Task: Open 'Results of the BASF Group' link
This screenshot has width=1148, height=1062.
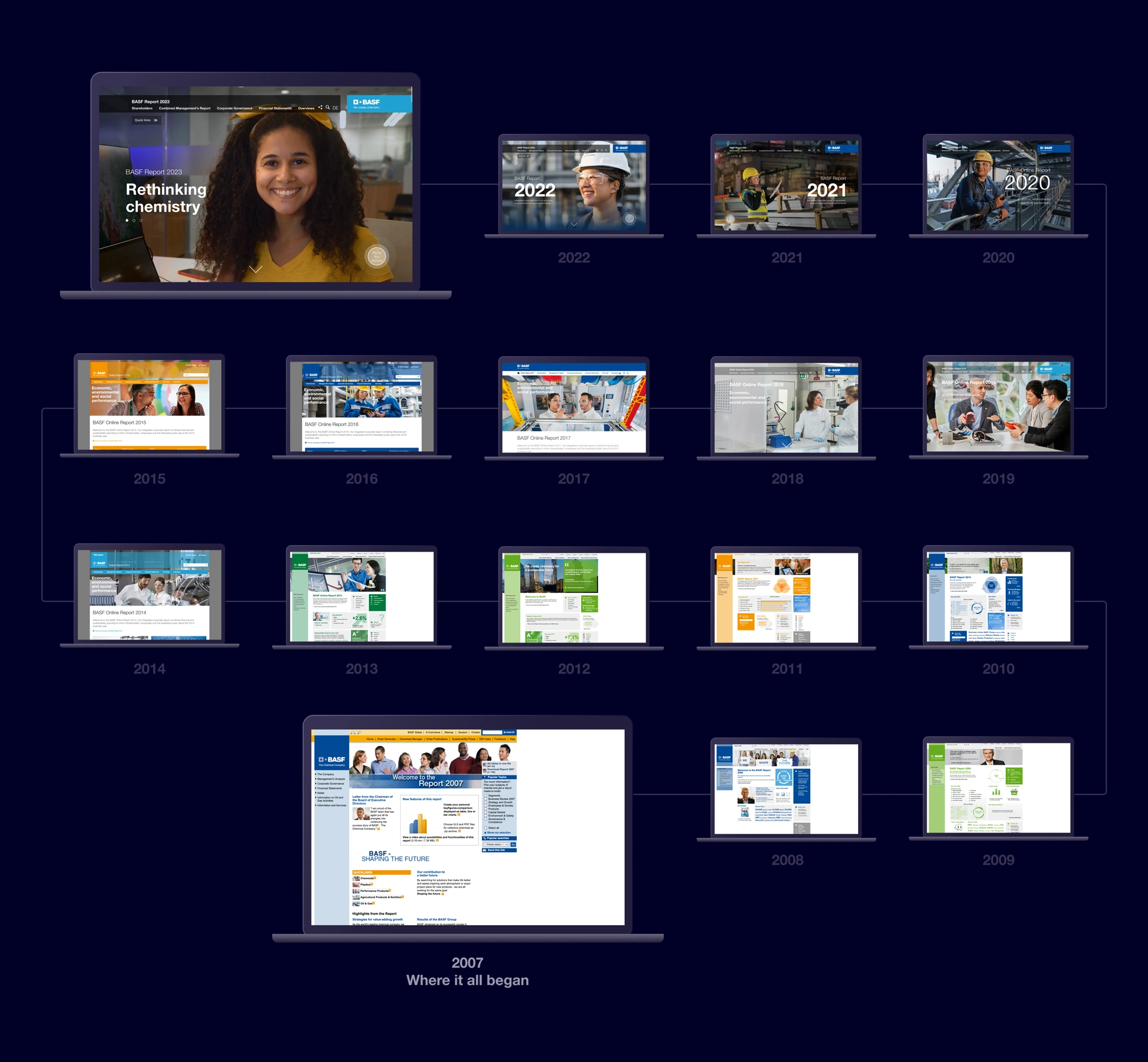Action: pyautogui.click(x=436, y=919)
